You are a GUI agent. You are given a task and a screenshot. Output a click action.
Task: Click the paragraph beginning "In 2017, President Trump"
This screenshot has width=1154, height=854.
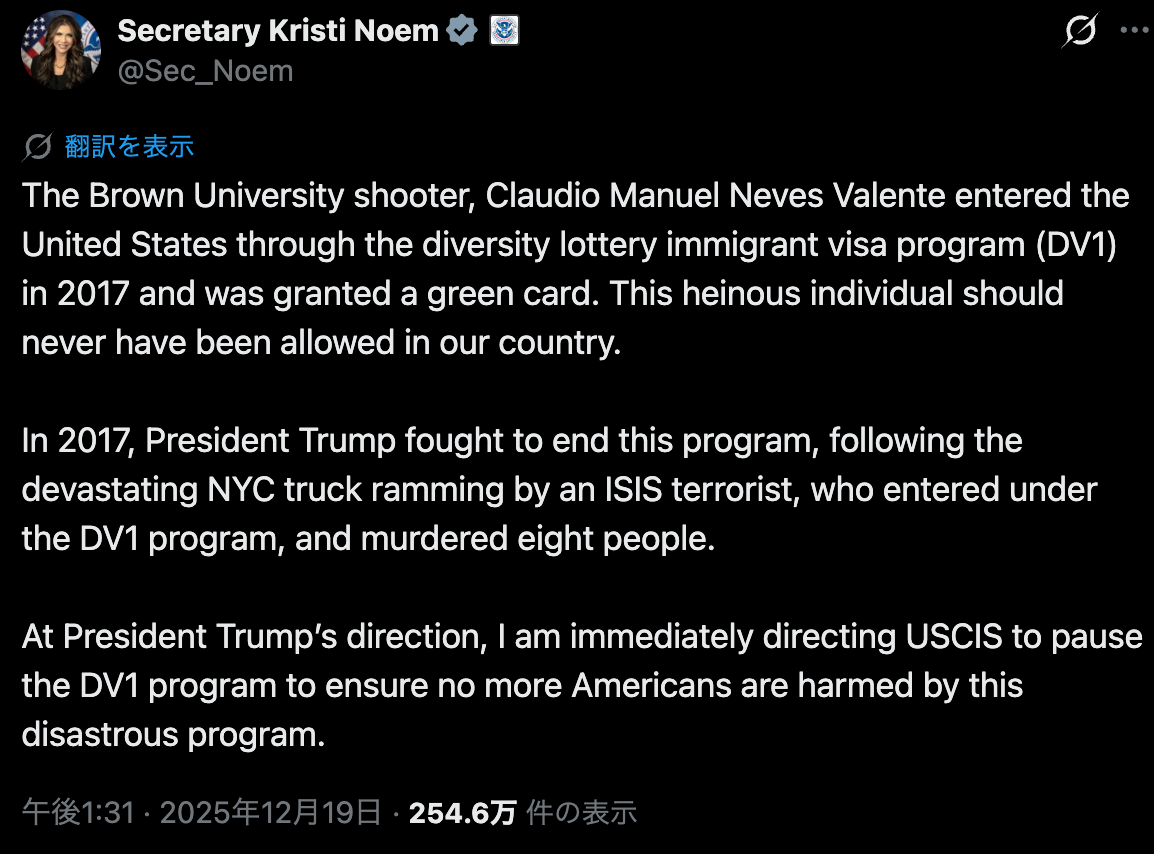click(560, 490)
